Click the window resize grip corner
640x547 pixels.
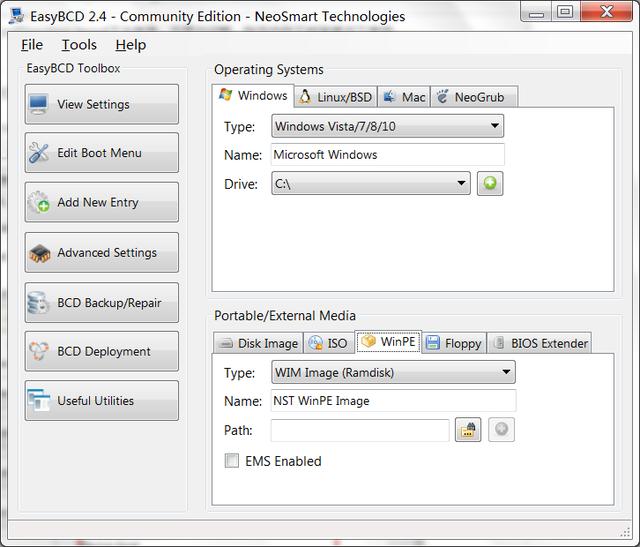click(x=625, y=532)
